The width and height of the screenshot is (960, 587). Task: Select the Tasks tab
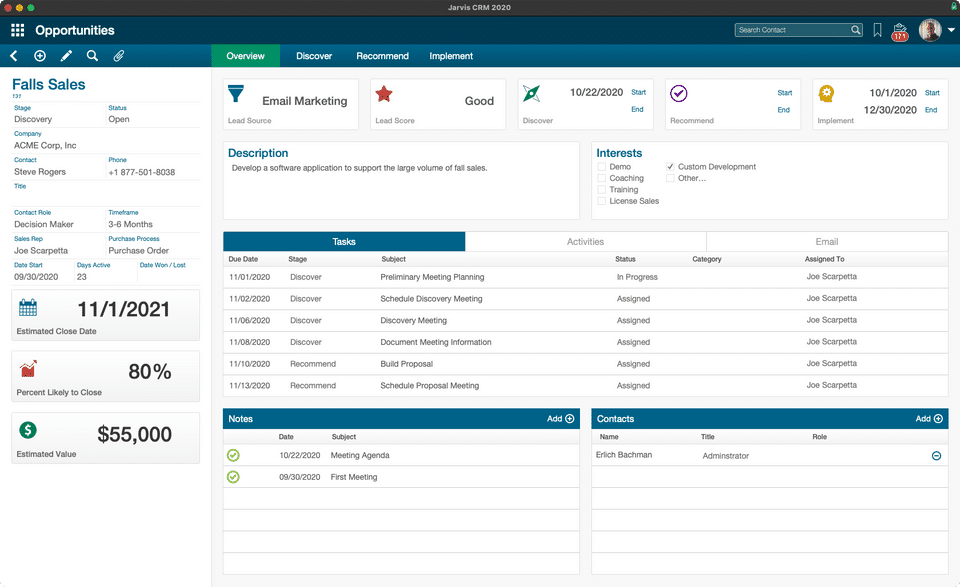tap(344, 242)
